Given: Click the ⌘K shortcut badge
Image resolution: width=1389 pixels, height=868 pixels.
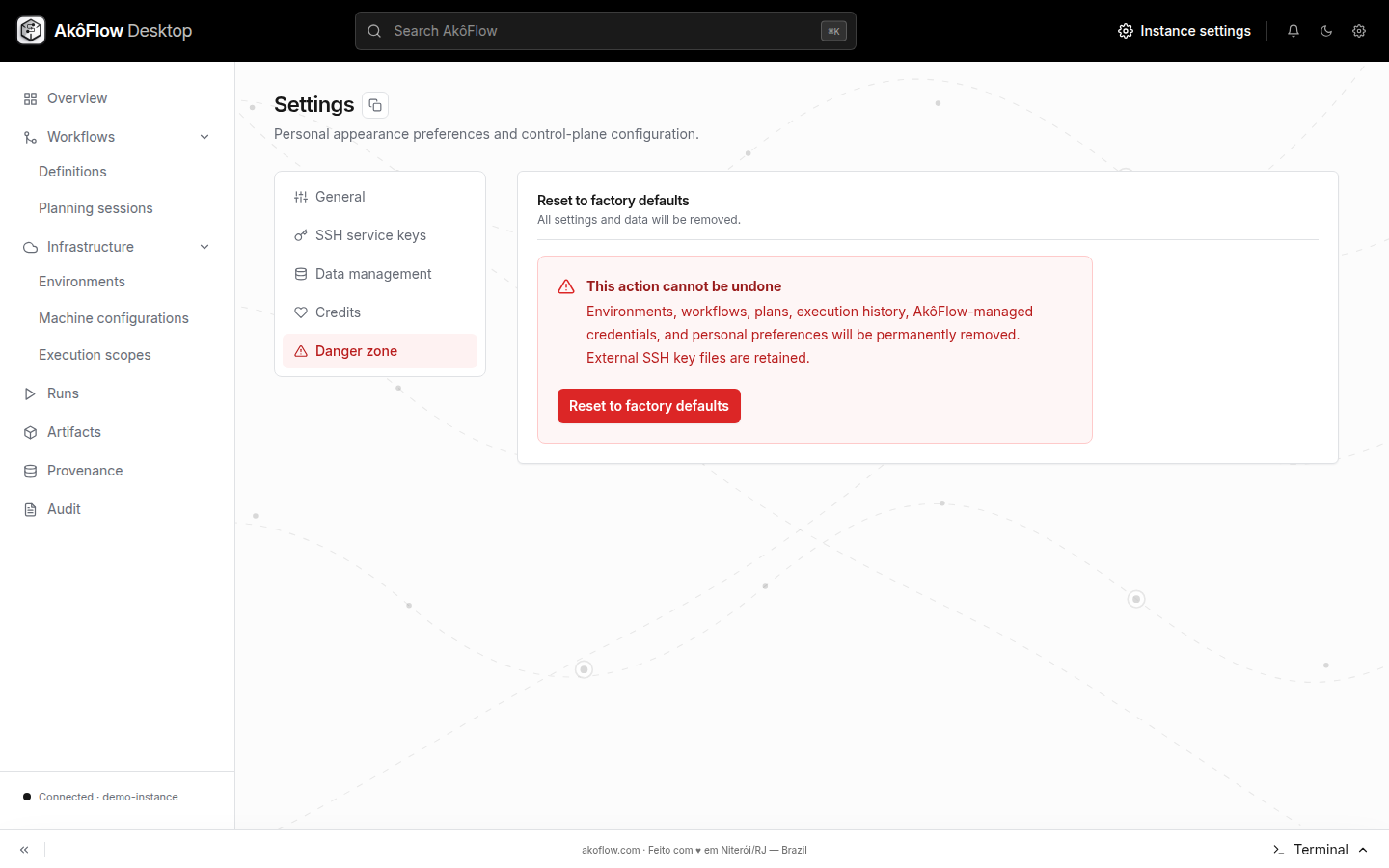Looking at the screenshot, I should (833, 31).
